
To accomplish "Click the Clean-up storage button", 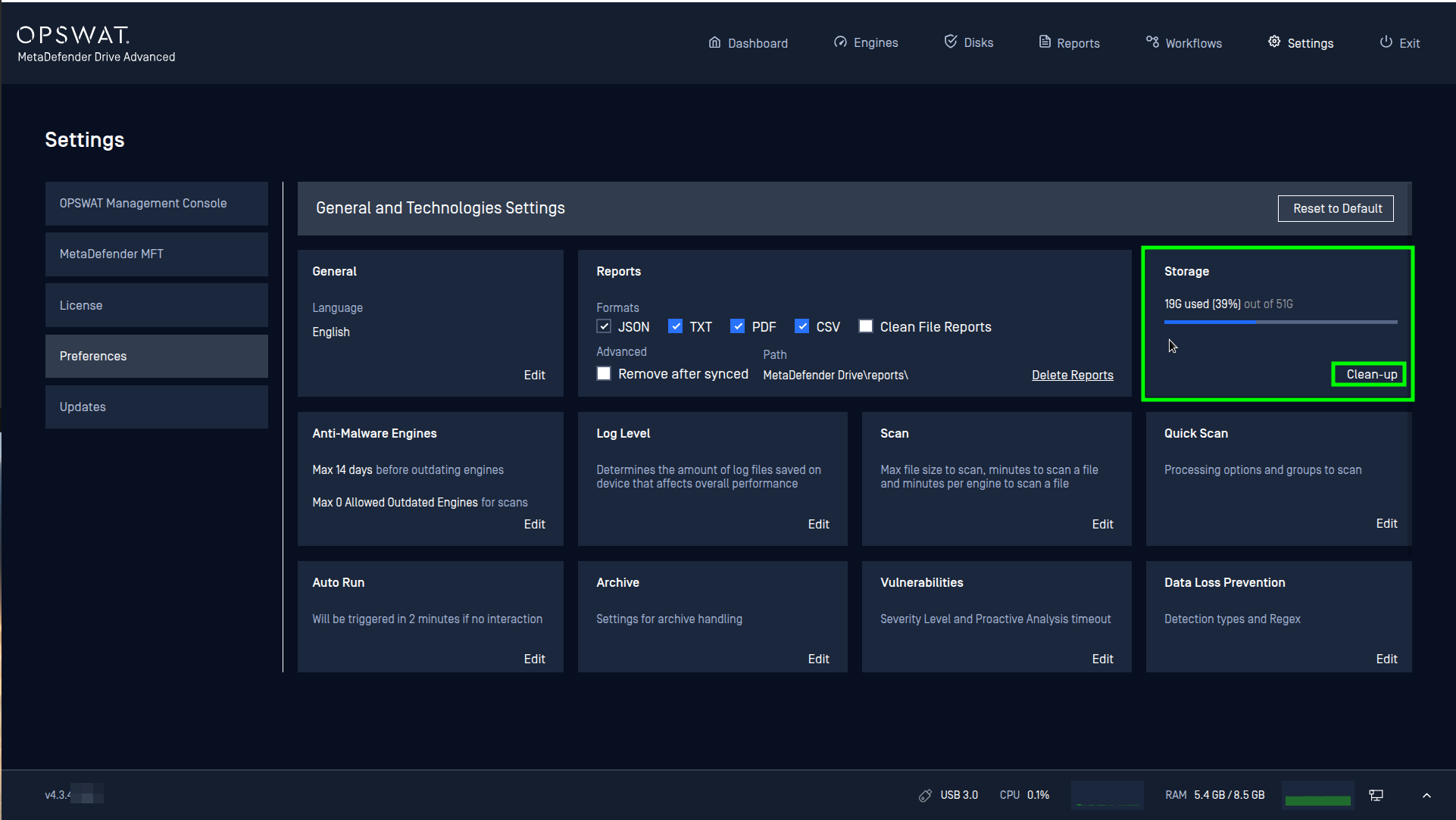I will pos(1371,374).
